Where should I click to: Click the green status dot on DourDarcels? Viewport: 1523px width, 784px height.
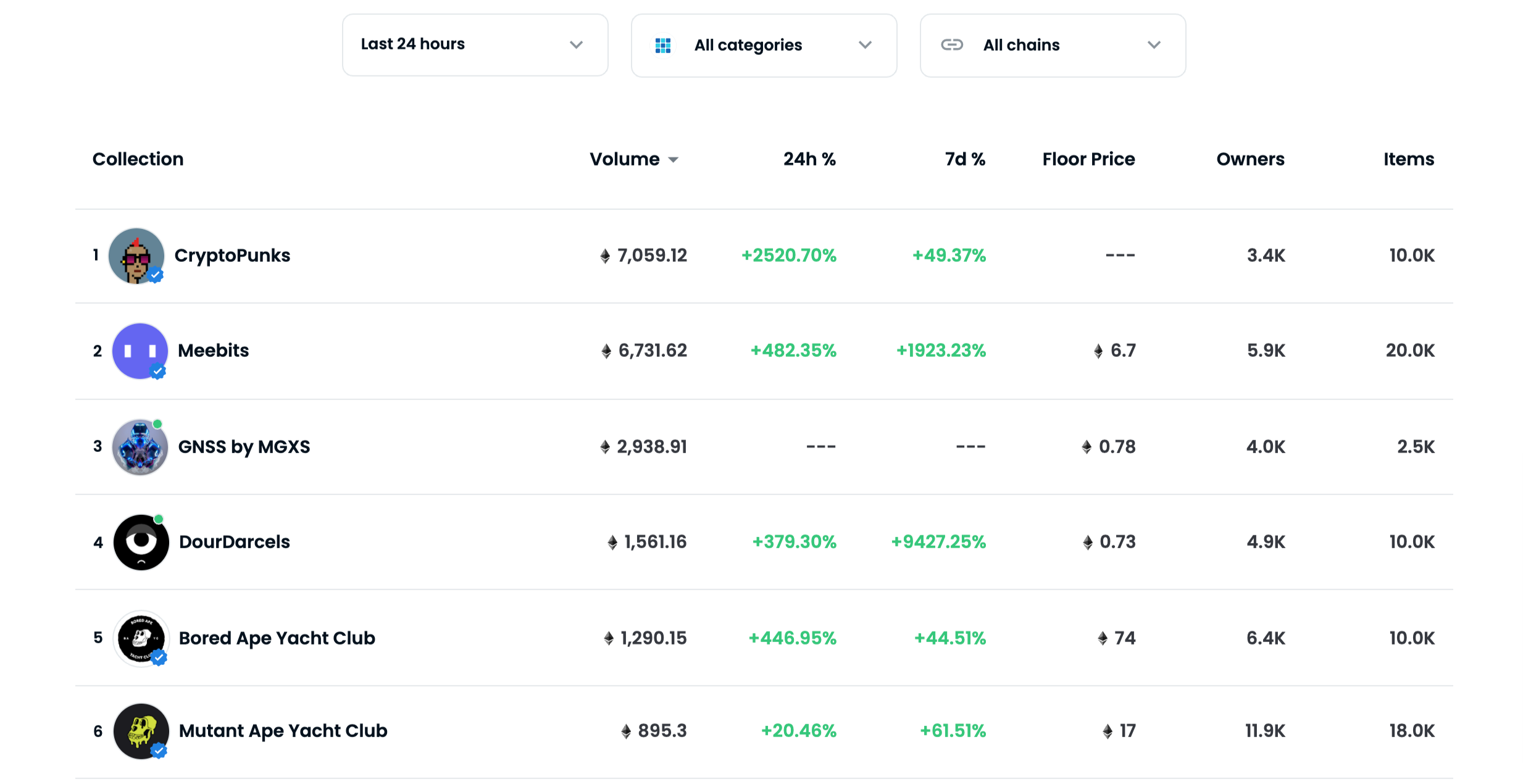click(x=159, y=519)
